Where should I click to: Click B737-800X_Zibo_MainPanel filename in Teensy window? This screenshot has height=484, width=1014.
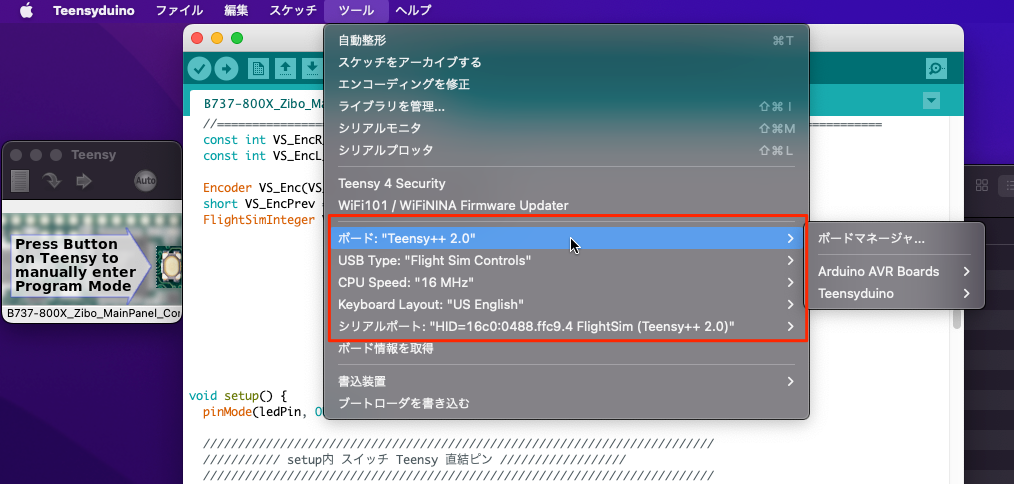(x=93, y=314)
